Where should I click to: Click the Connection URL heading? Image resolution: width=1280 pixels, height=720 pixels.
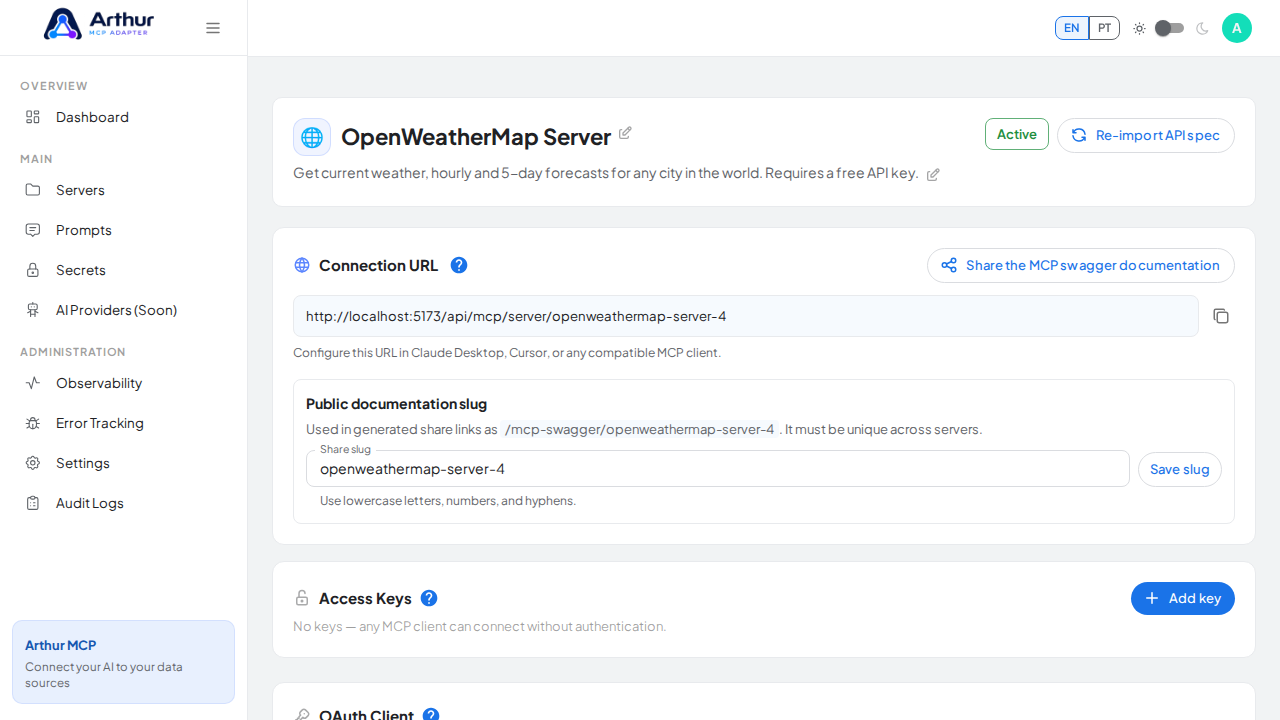[378, 265]
